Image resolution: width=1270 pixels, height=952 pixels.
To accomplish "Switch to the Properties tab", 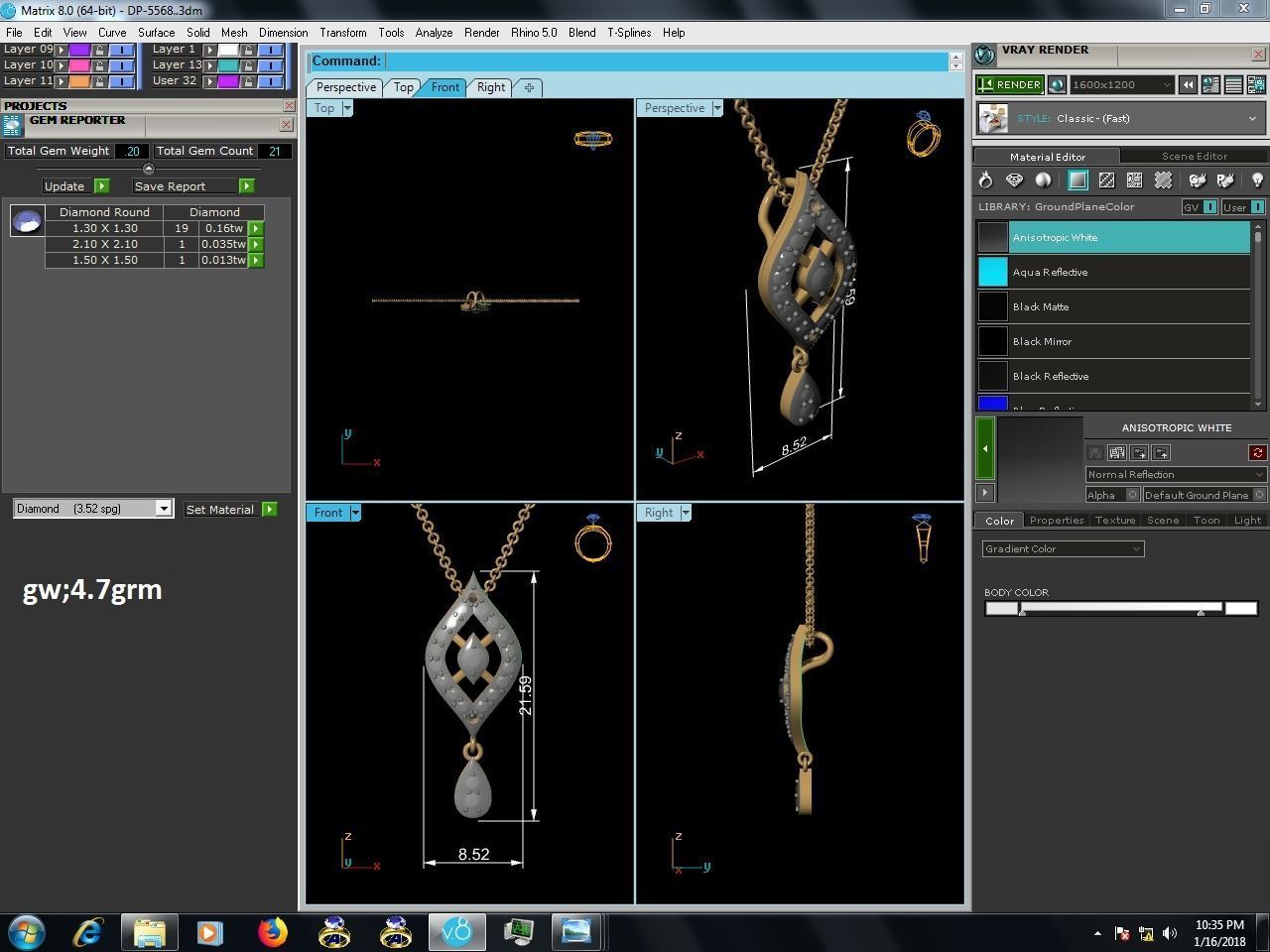I will (1057, 520).
